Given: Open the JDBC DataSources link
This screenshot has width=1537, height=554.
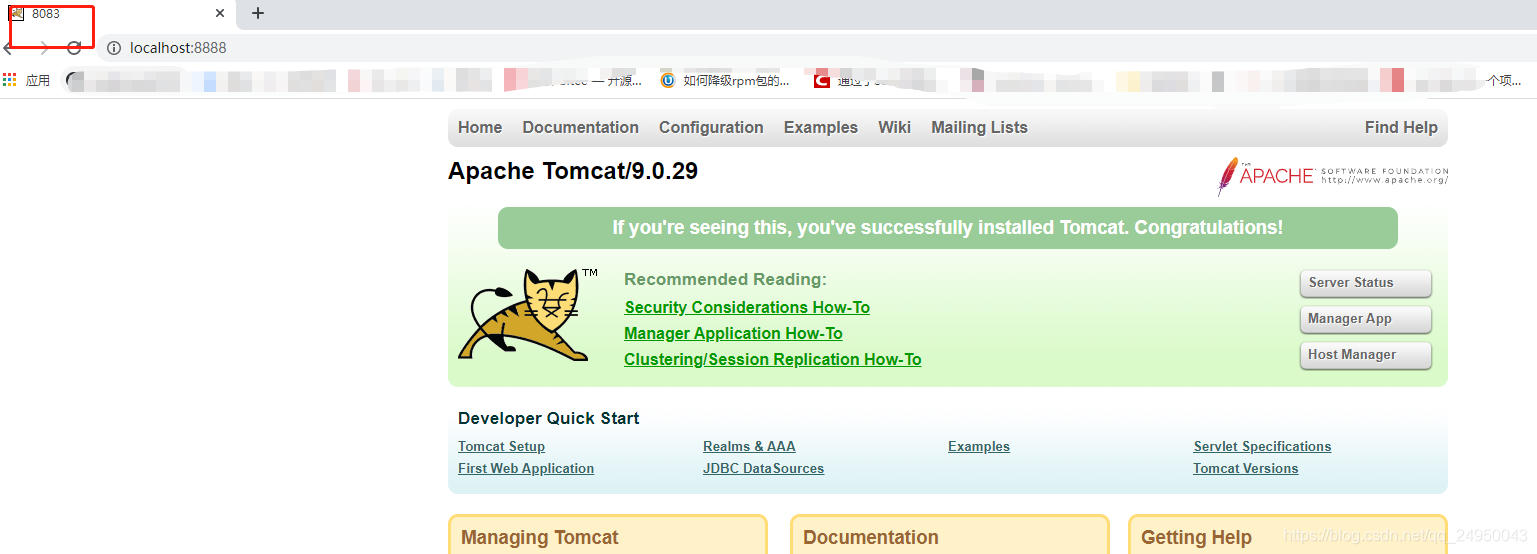Looking at the screenshot, I should click(x=763, y=468).
